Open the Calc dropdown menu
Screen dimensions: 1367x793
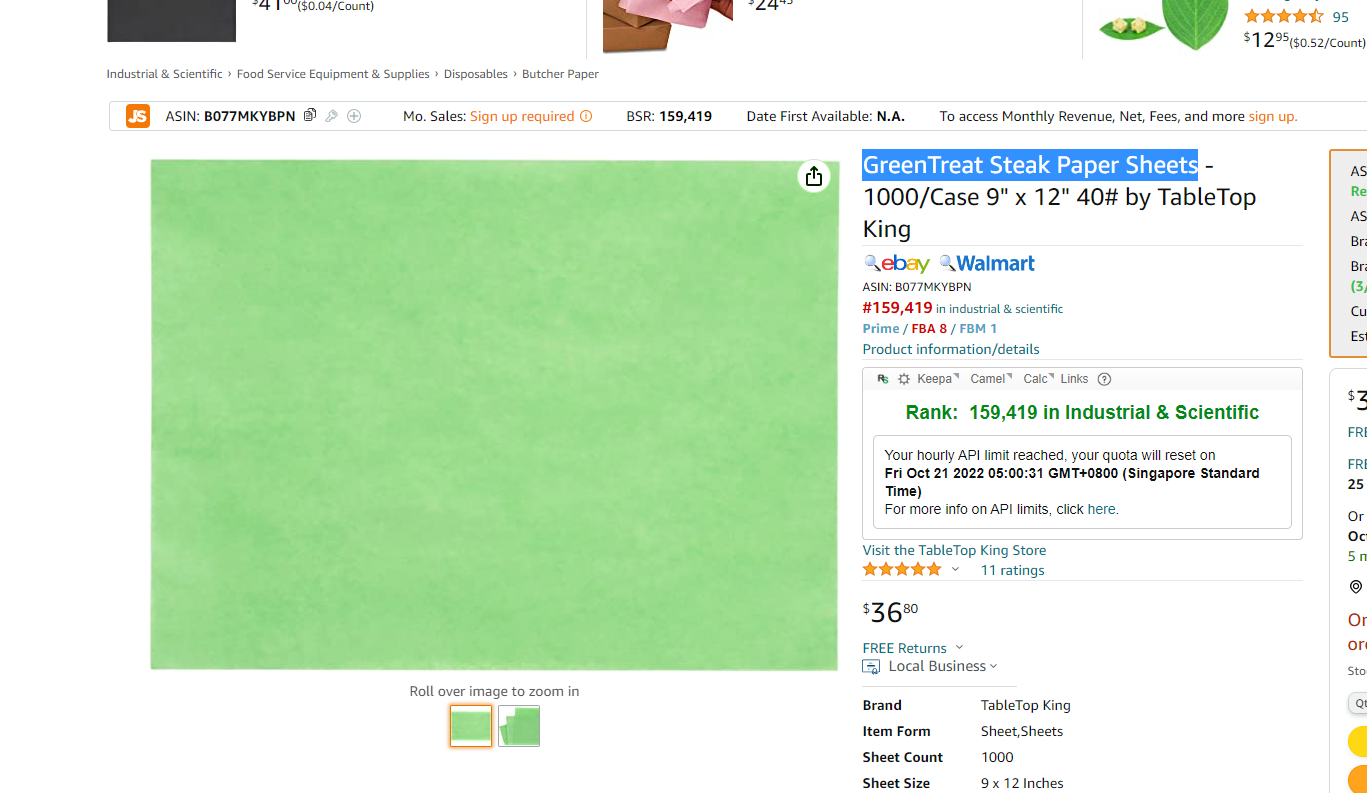point(1038,379)
